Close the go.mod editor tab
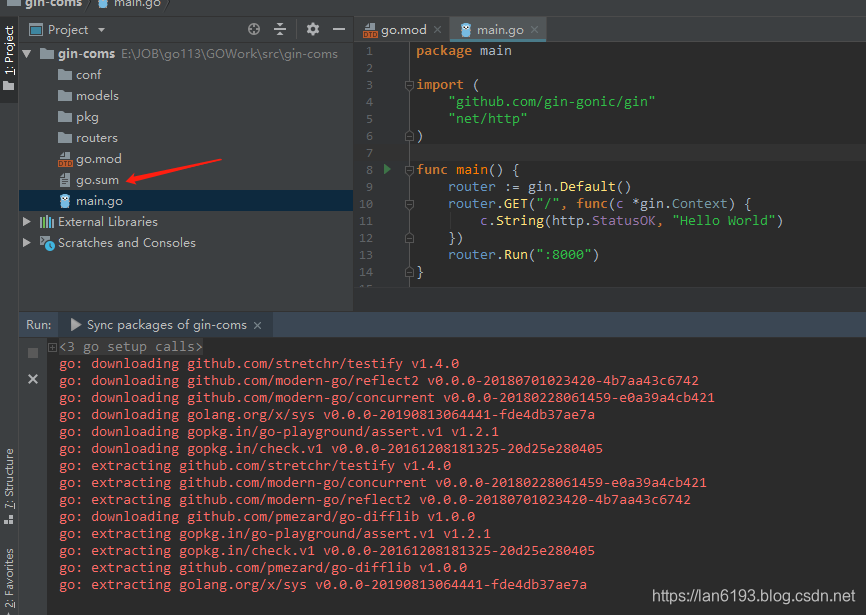Image resolution: width=866 pixels, height=615 pixels. tap(437, 30)
